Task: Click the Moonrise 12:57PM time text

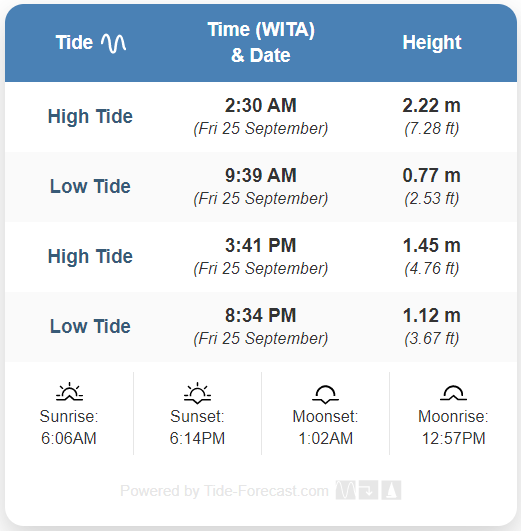Action: click(x=454, y=438)
